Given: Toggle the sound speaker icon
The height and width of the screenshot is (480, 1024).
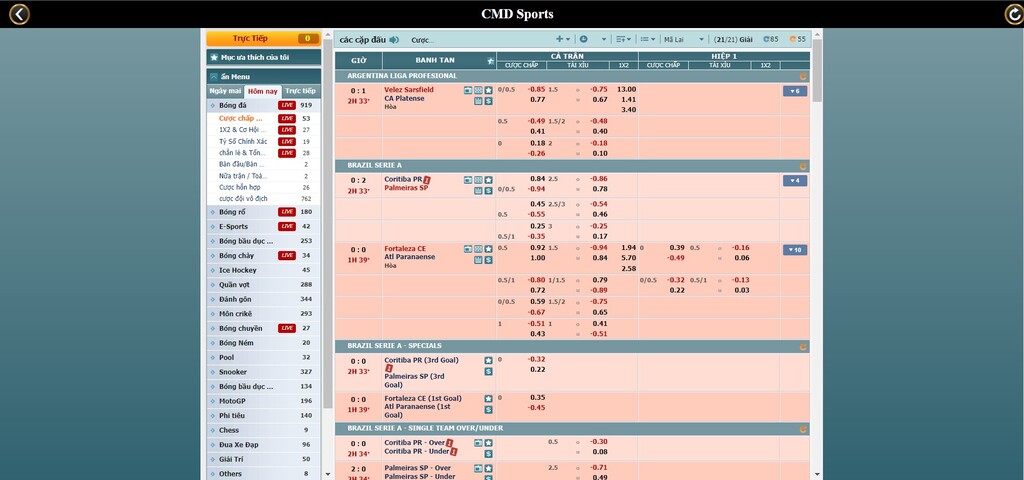Looking at the screenshot, I should pos(394,40).
